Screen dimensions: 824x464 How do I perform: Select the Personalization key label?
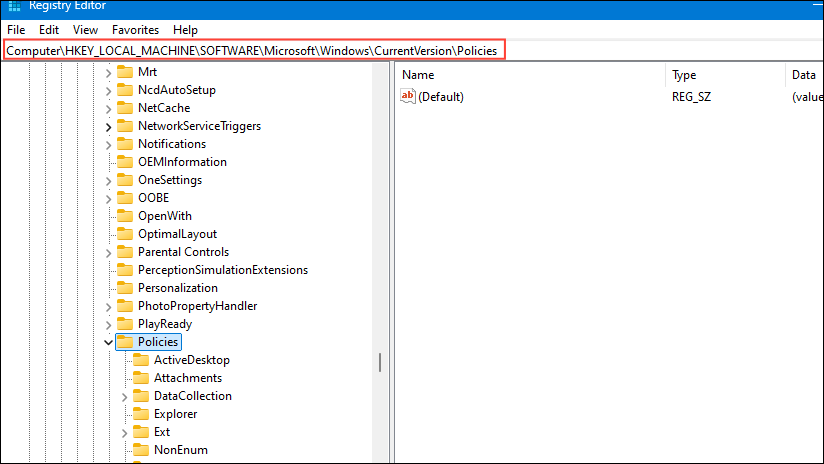pyautogui.click(x=178, y=287)
